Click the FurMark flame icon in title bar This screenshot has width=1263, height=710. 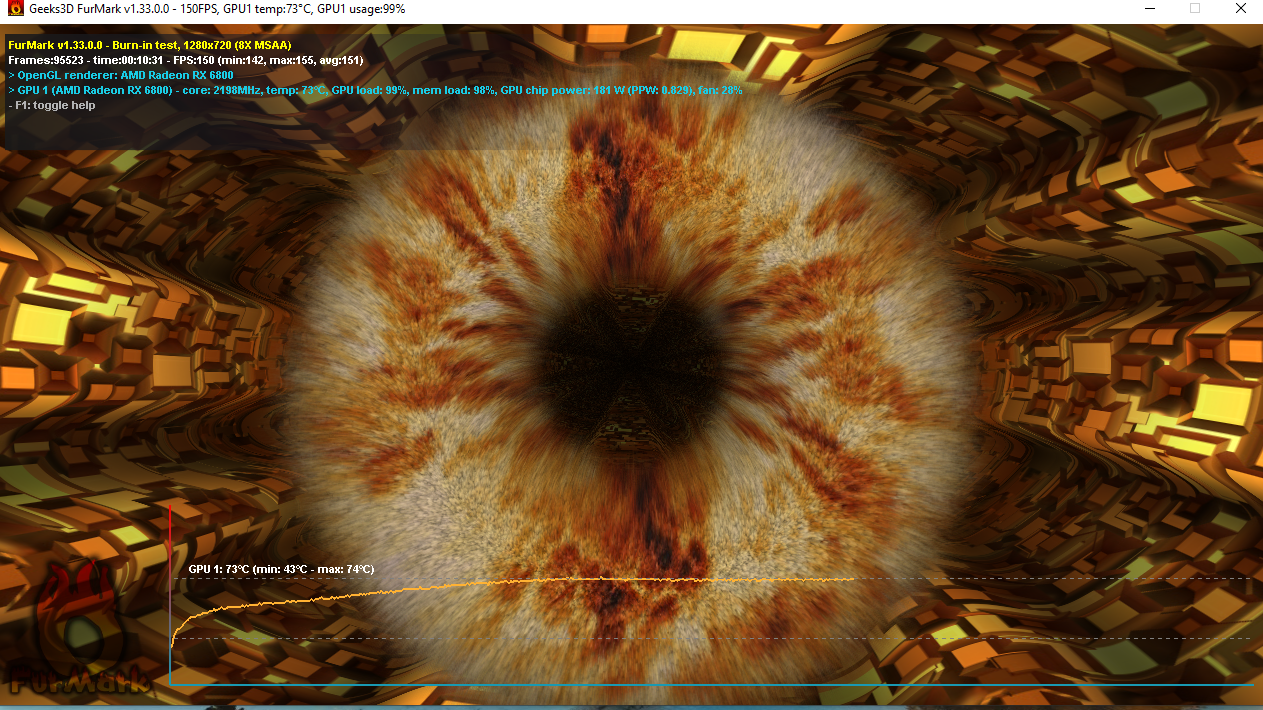pyautogui.click(x=15, y=8)
